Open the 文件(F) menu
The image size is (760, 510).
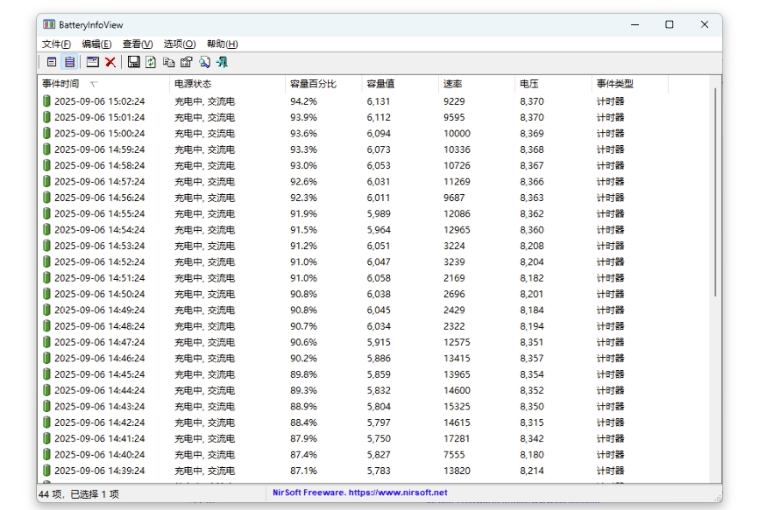pyautogui.click(x=56, y=44)
